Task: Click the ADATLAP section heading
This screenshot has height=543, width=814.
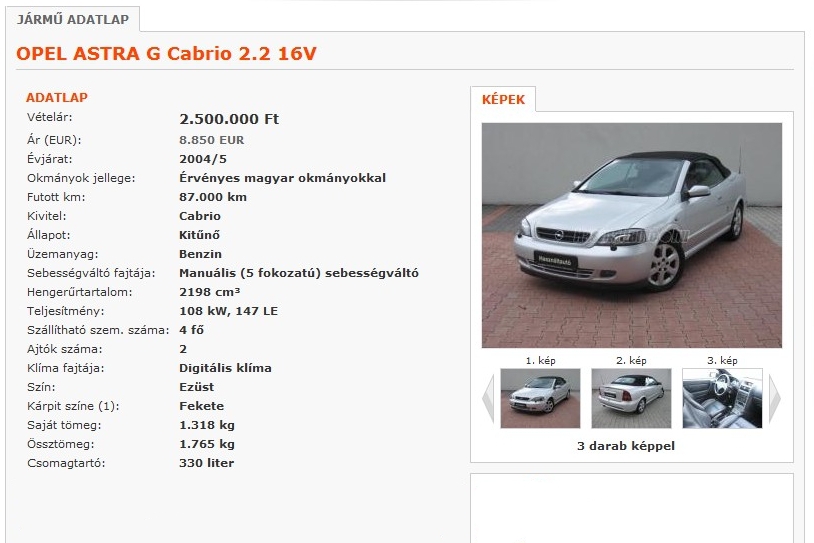Action: coord(57,98)
